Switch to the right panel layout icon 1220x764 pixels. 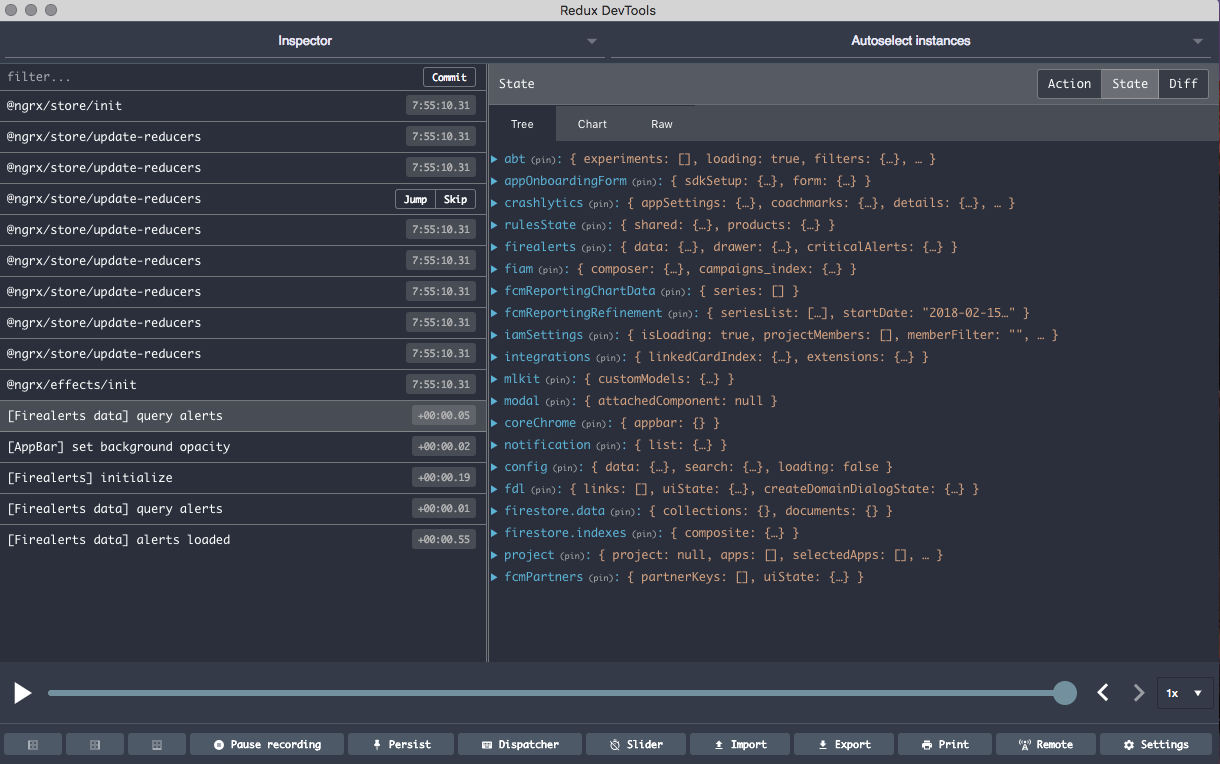point(157,744)
